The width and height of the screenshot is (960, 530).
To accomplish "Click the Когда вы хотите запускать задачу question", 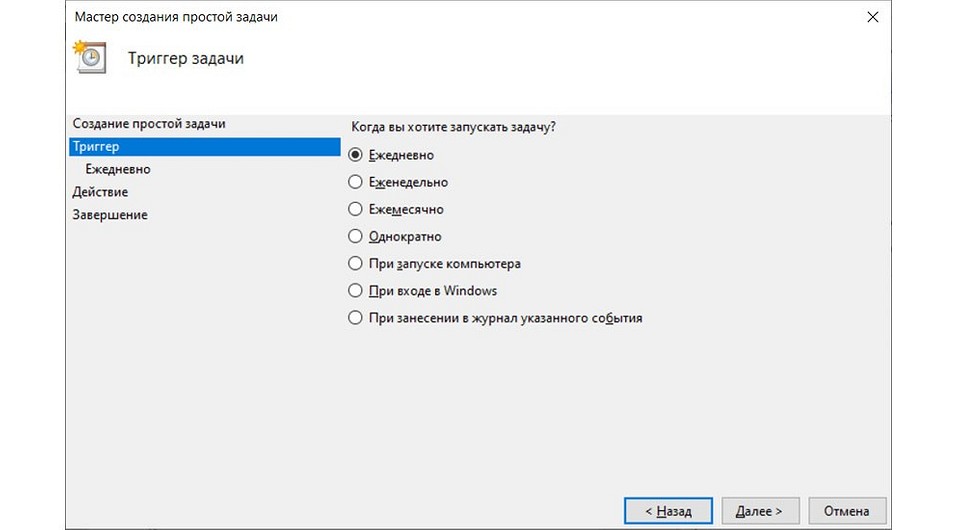I will click(454, 127).
